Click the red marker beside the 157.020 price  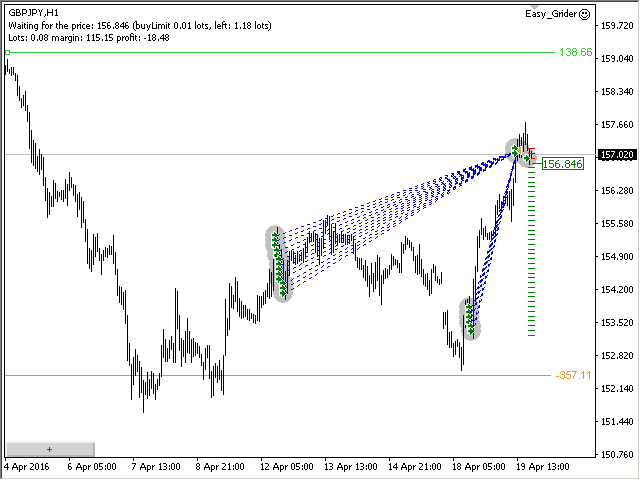click(532, 155)
